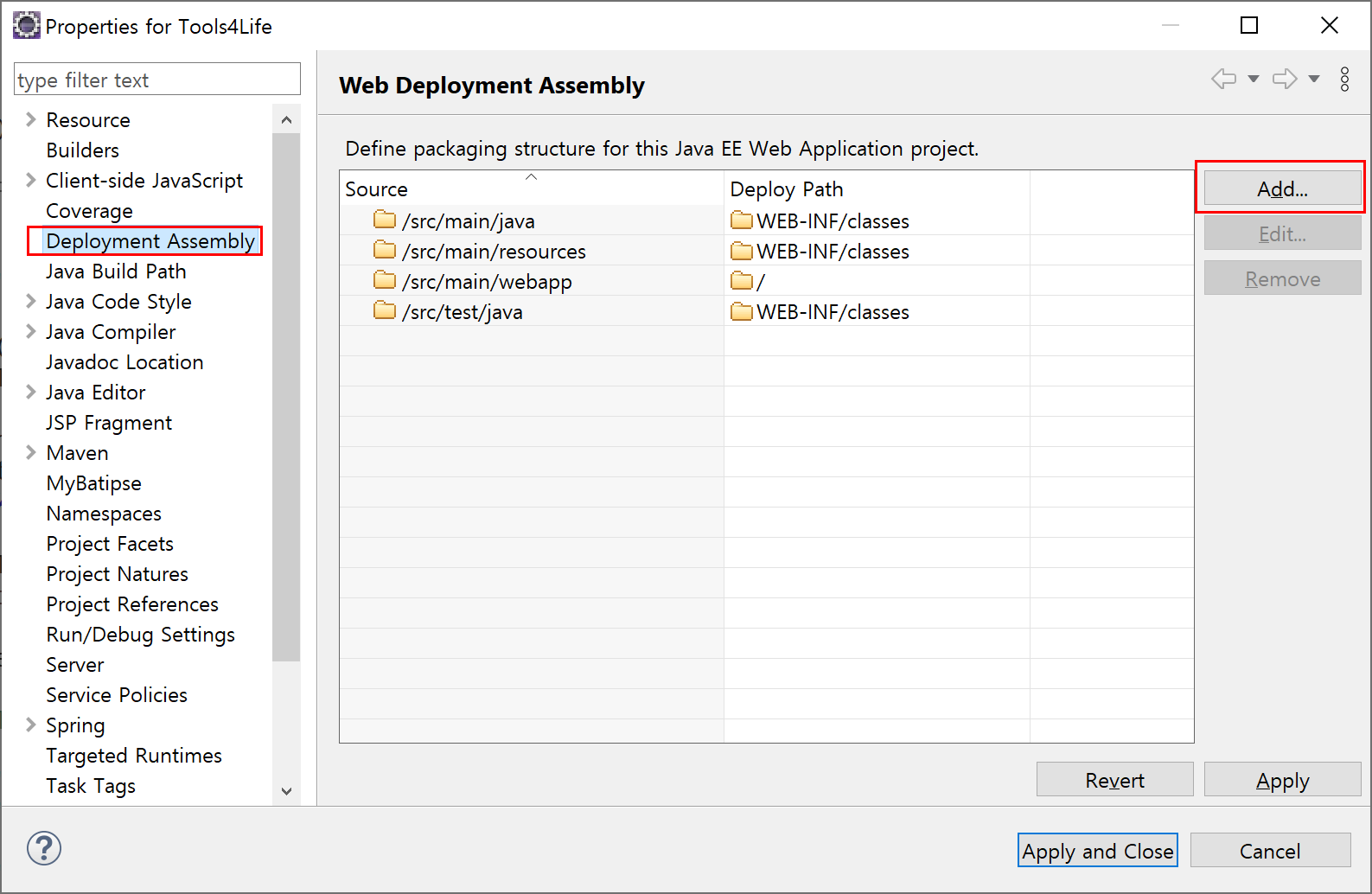The width and height of the screenshot is (1372, 894).
Task: Select Targeted Runtimes in sidebar
Action: pos(134,756)
